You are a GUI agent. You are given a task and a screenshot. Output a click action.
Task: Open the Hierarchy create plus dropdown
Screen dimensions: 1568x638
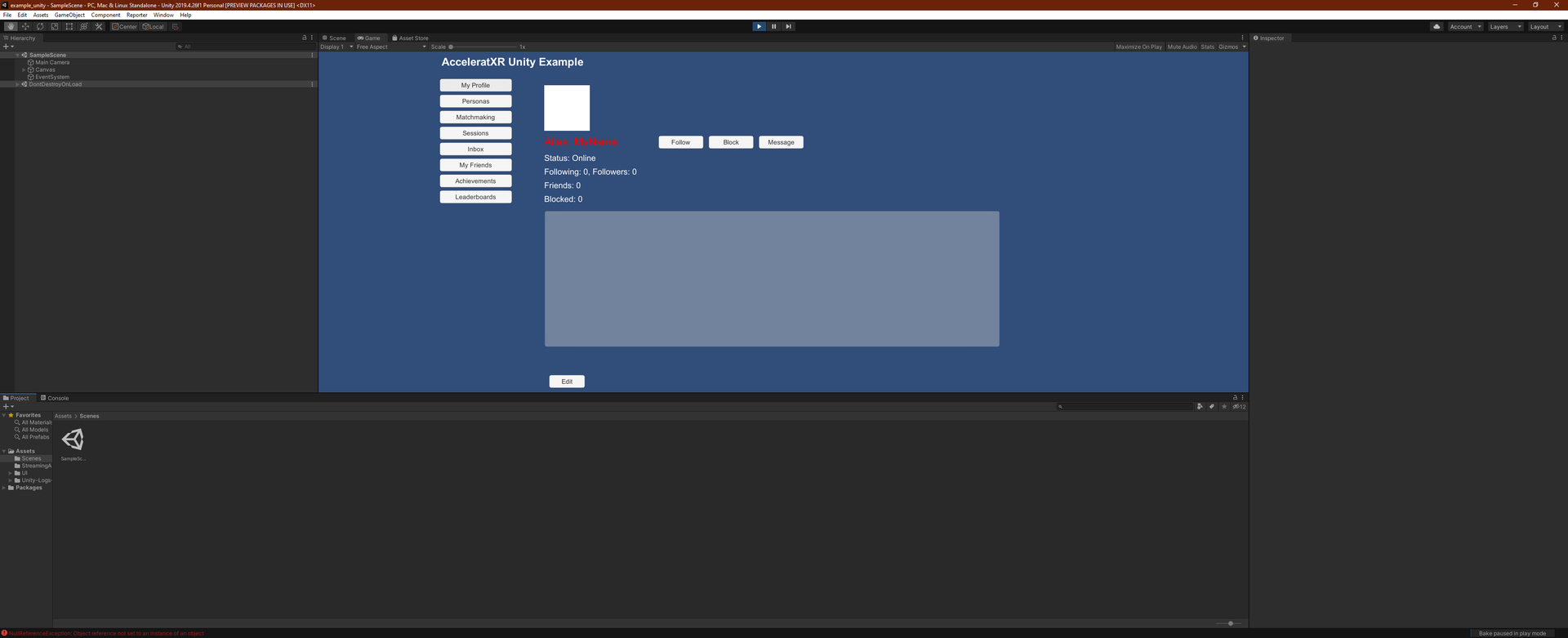click(x=8, y=47)
